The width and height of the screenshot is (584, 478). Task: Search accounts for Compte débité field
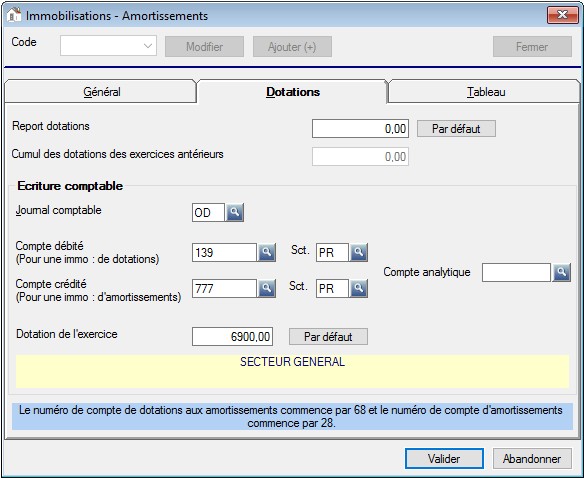(267, 252)
